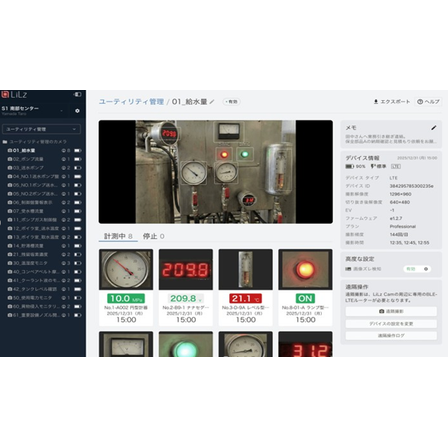The height and width of the screenshot is (448, 448).
Task: Toggle the 画像ズレ検知 有効 switch
Action: [418, 269]
